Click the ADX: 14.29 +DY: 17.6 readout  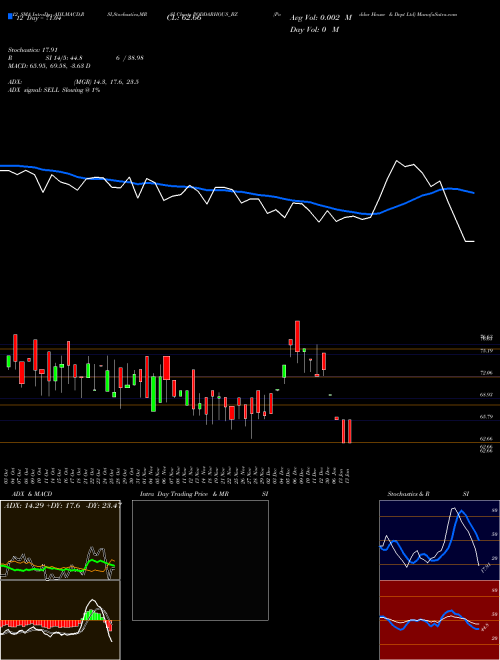pyautogui.click(x=63, y=505)
